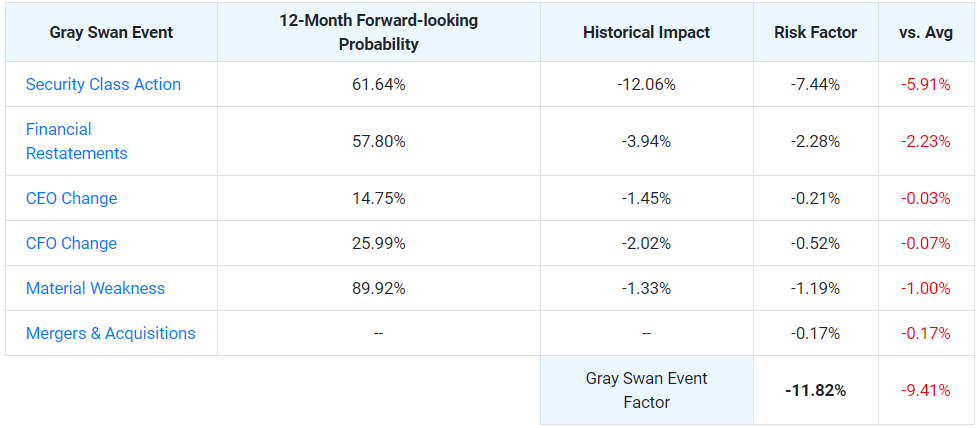Click the red -5.91% vs. Avg value
This screenshot has width=977, height=428.
point(926,84)
